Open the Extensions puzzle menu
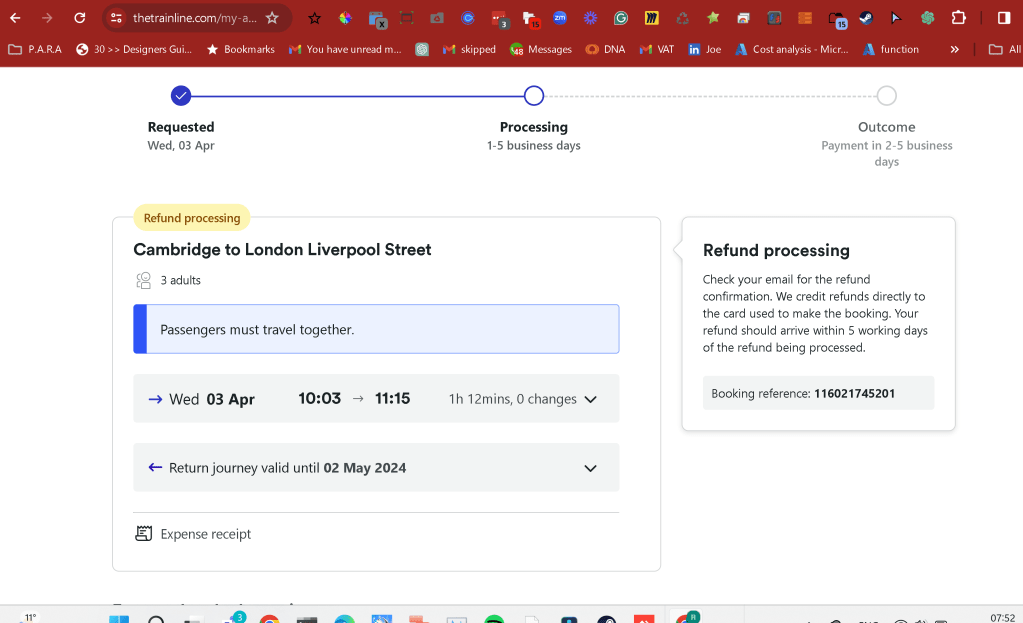Image resolution: width=1023 pixels, height=623 pixels. click(958, 18)
